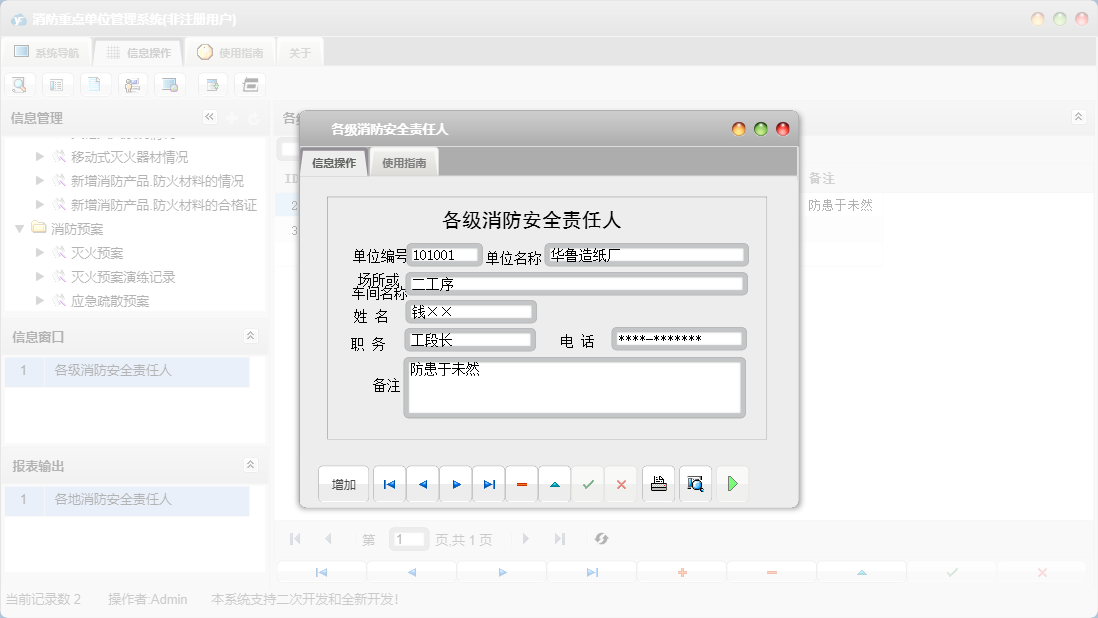The height and width of the screenshot is (618, 1098).
Task: Click the refresh icon in the page navigation bar
Action: pos(601,538)
